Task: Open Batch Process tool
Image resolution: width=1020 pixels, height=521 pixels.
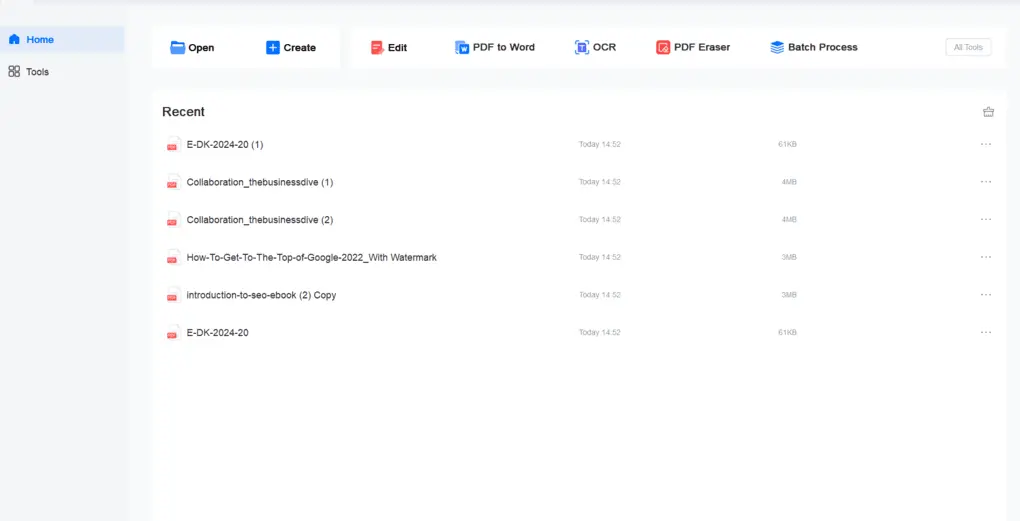Action: coord(814,47)
